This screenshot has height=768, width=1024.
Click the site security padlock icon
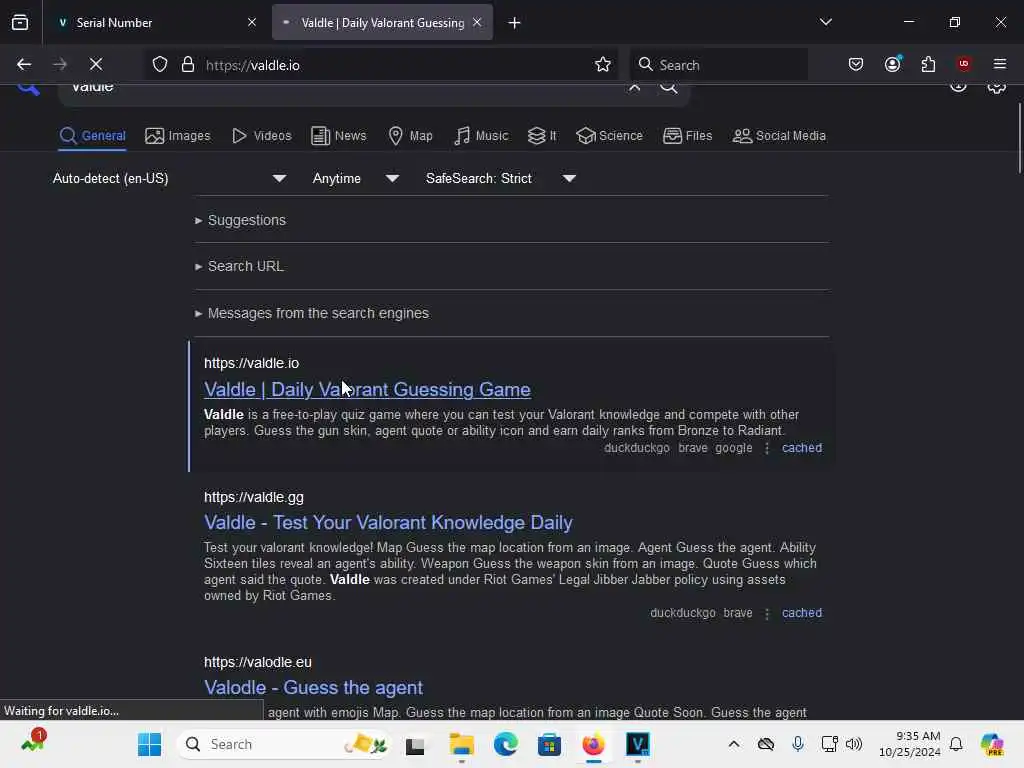pos(188,65)
